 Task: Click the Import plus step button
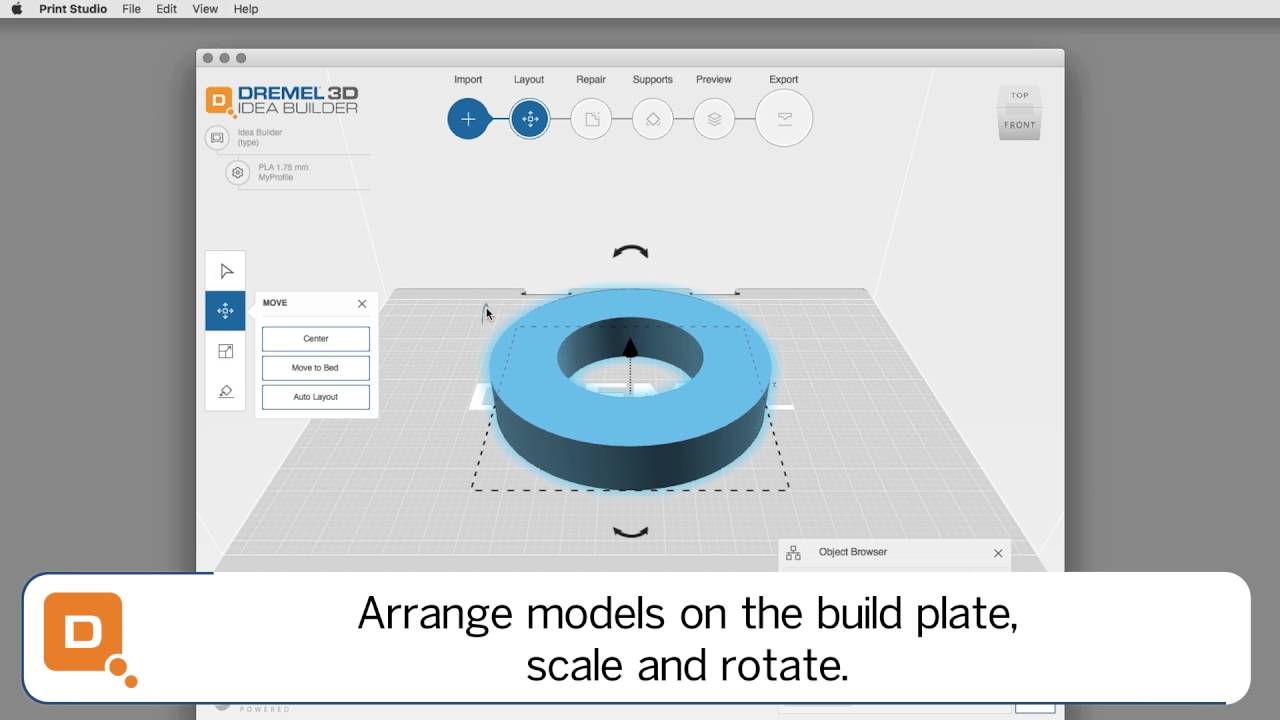468,119
